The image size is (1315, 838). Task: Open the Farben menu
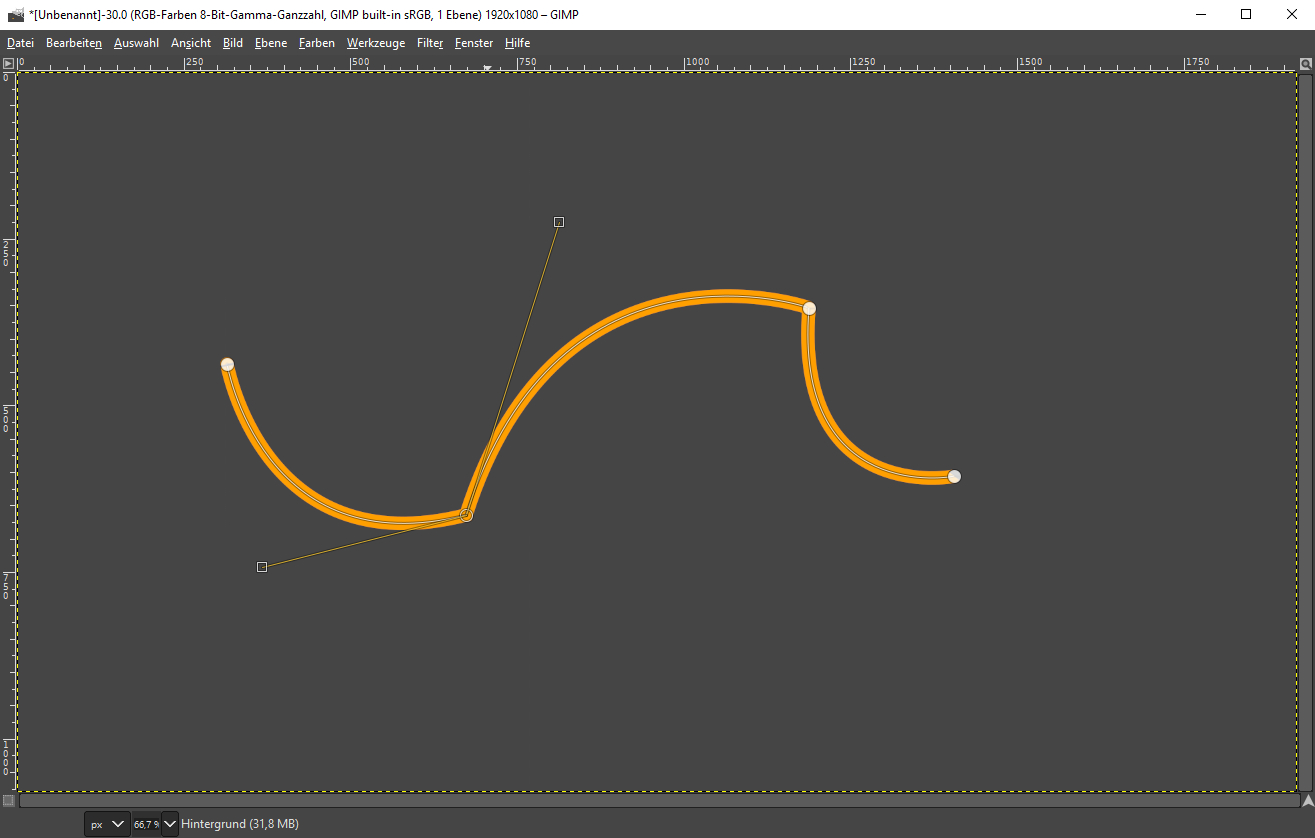[x=317, y=43]
